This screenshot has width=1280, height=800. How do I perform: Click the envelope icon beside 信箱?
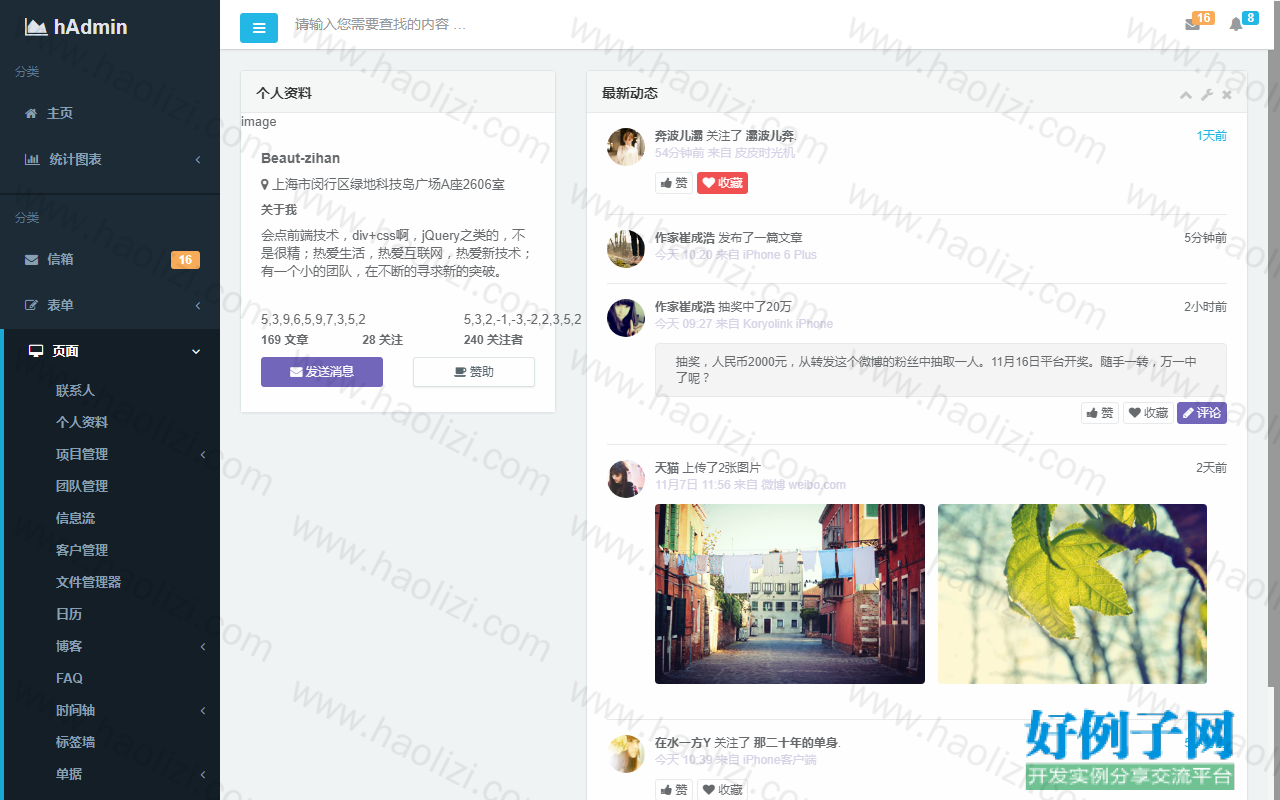[x=31, y=260]
